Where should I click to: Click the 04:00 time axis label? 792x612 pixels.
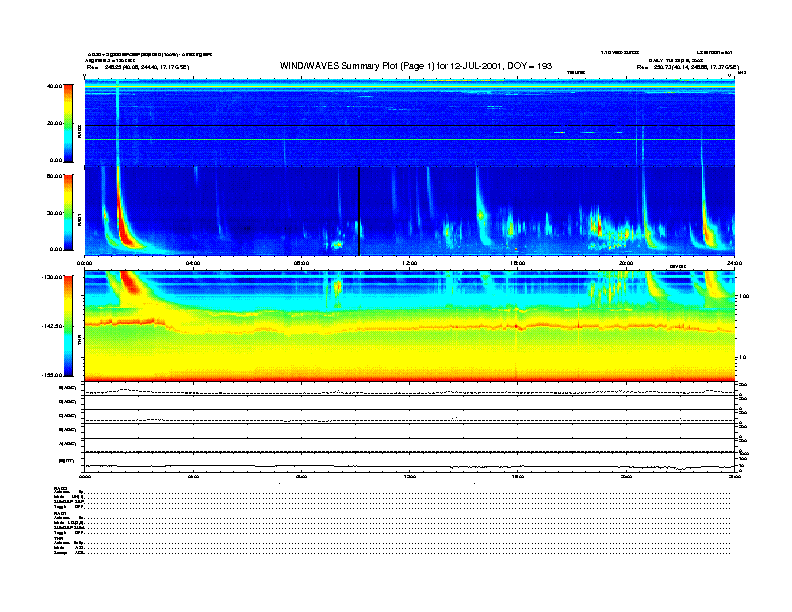tap(193, 263)
